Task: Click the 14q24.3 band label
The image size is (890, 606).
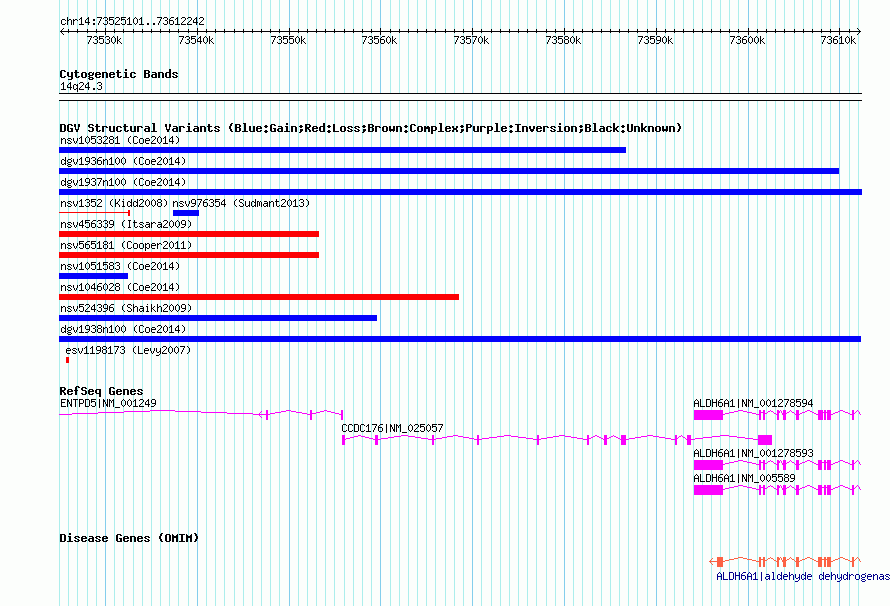Action: point(81,86)
